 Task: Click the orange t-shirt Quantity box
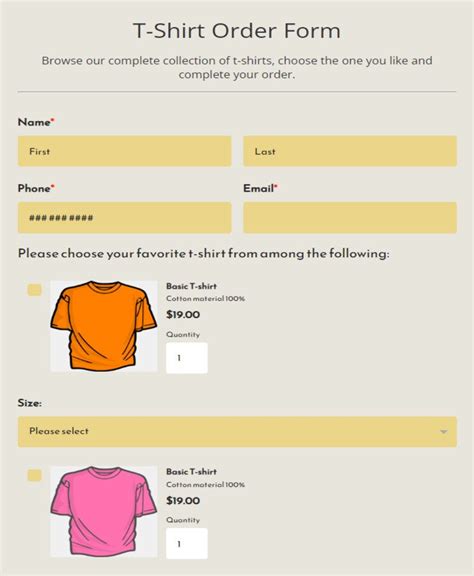[x=187, y=358]
